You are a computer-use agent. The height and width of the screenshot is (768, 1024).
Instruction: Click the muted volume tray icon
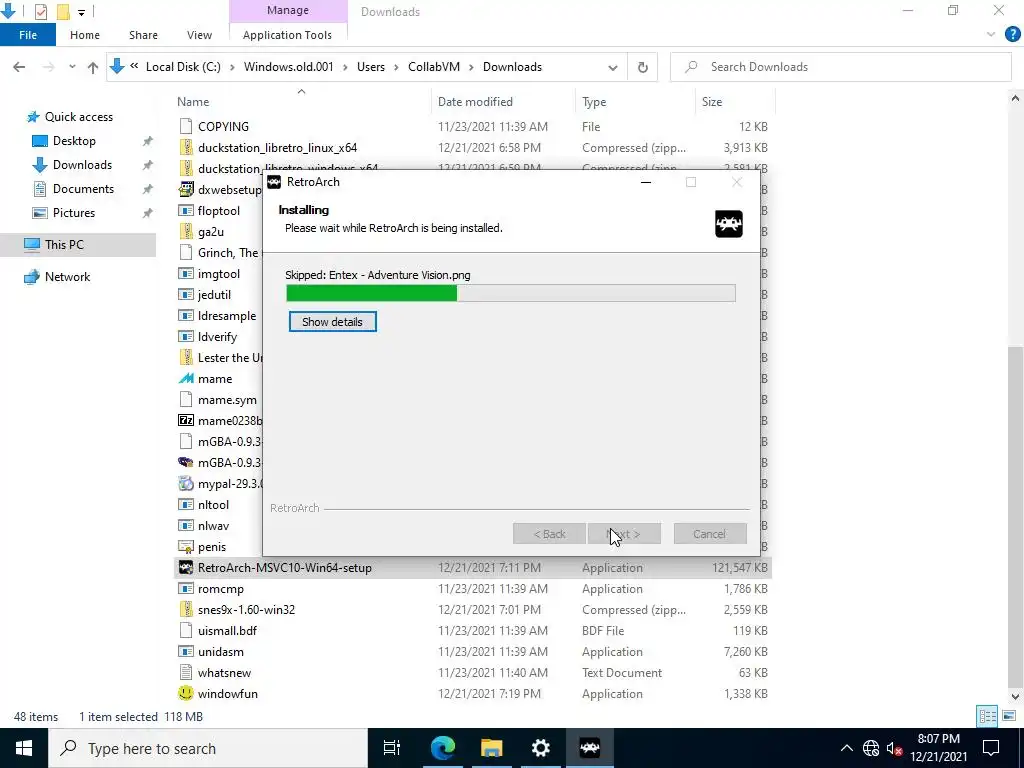894,748
